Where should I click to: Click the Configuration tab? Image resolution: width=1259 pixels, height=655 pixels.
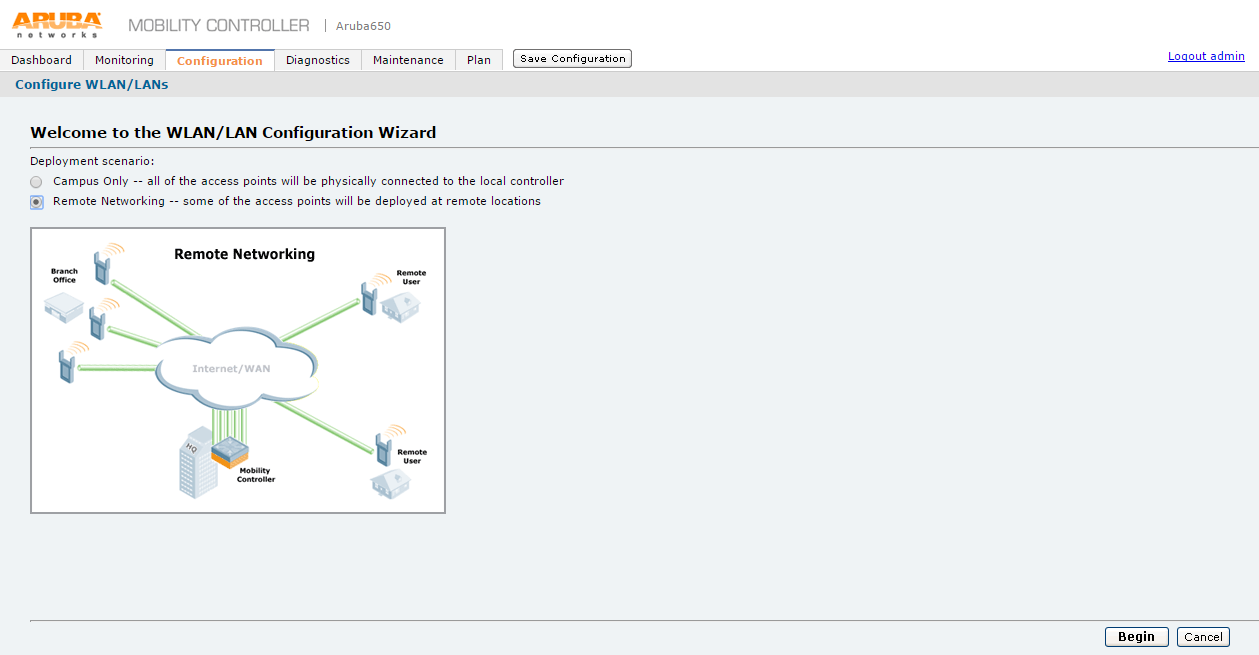[x=220, y=60]
